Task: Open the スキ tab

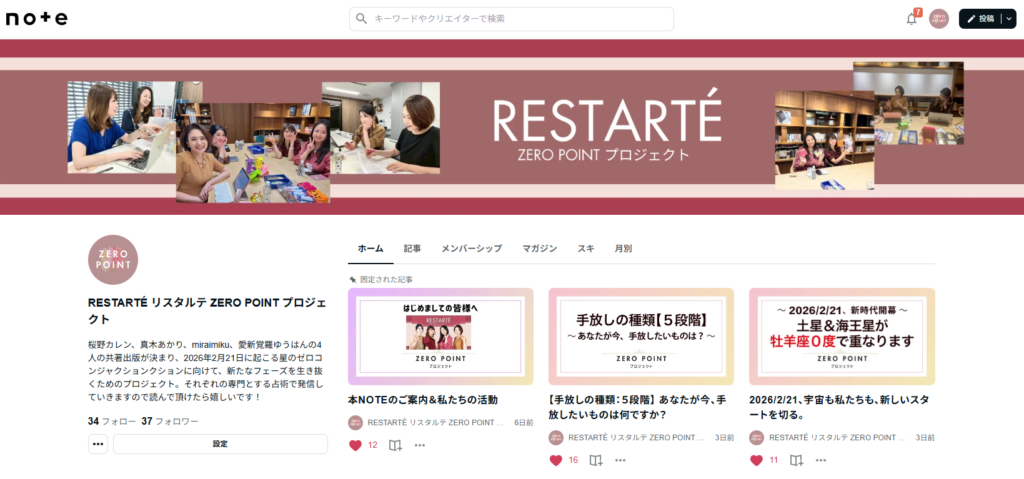Action: coord(585,248)
